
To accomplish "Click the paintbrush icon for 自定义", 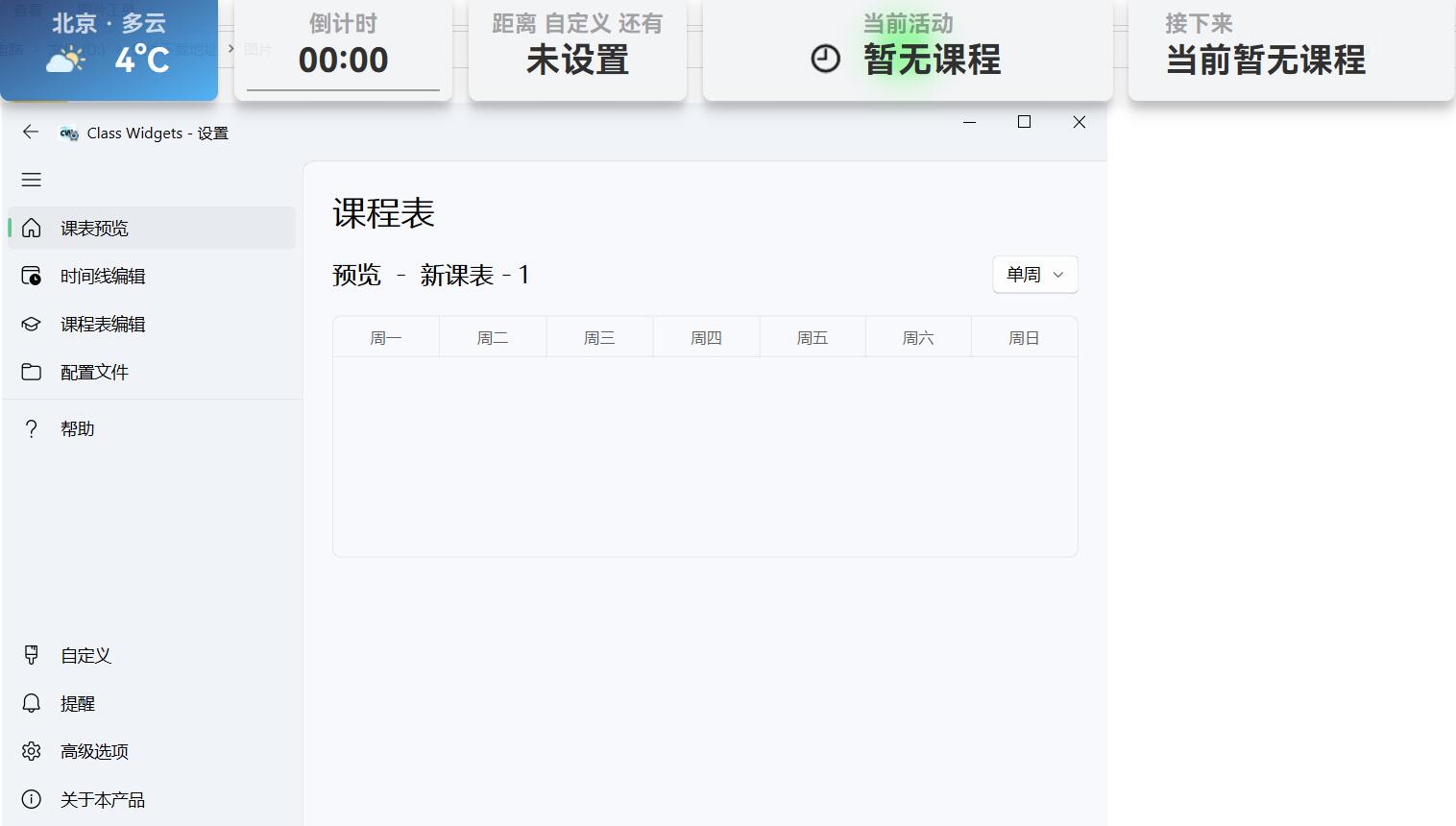I will [31, 655].
